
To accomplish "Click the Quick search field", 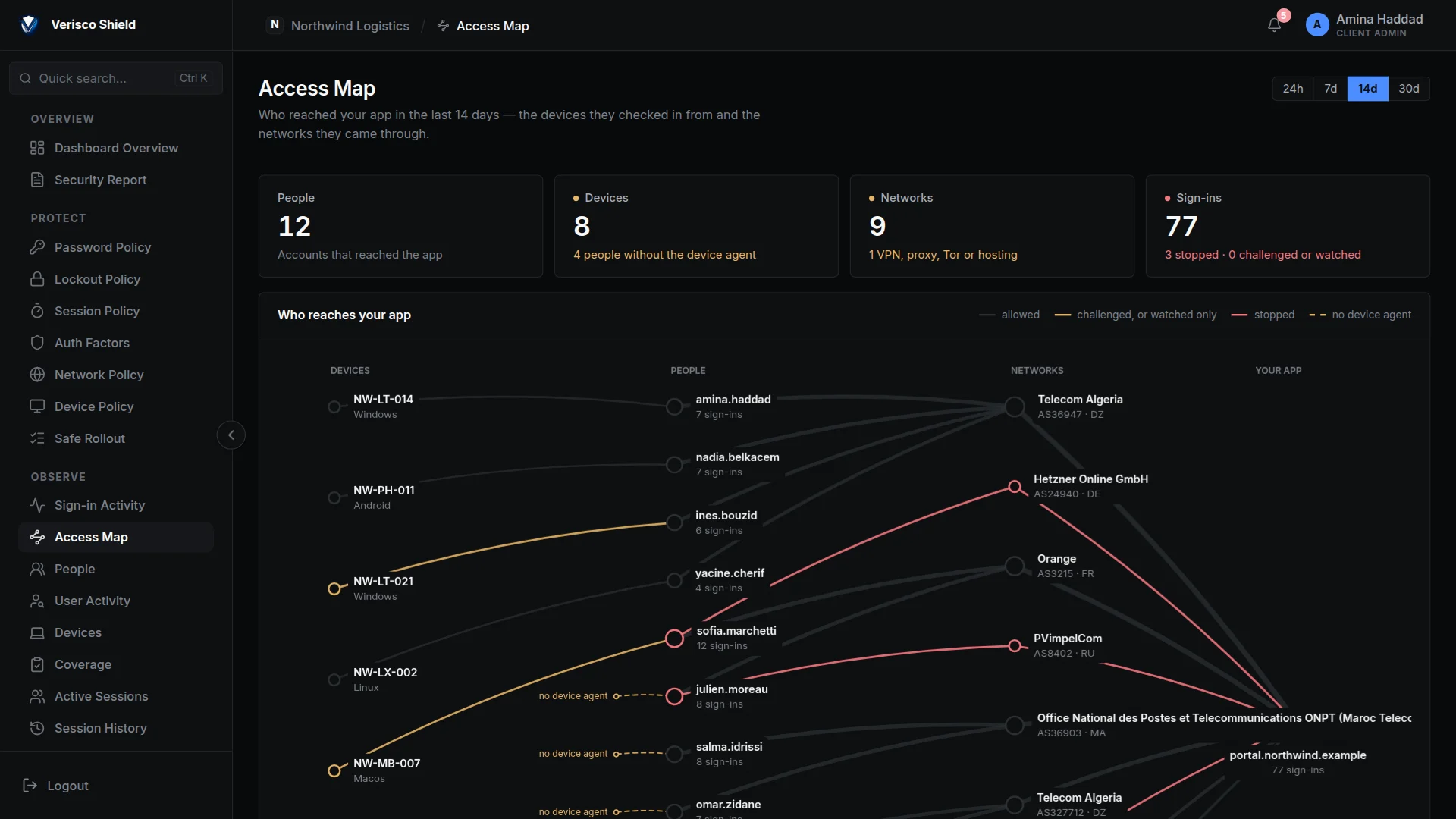I will coord(116,78).
